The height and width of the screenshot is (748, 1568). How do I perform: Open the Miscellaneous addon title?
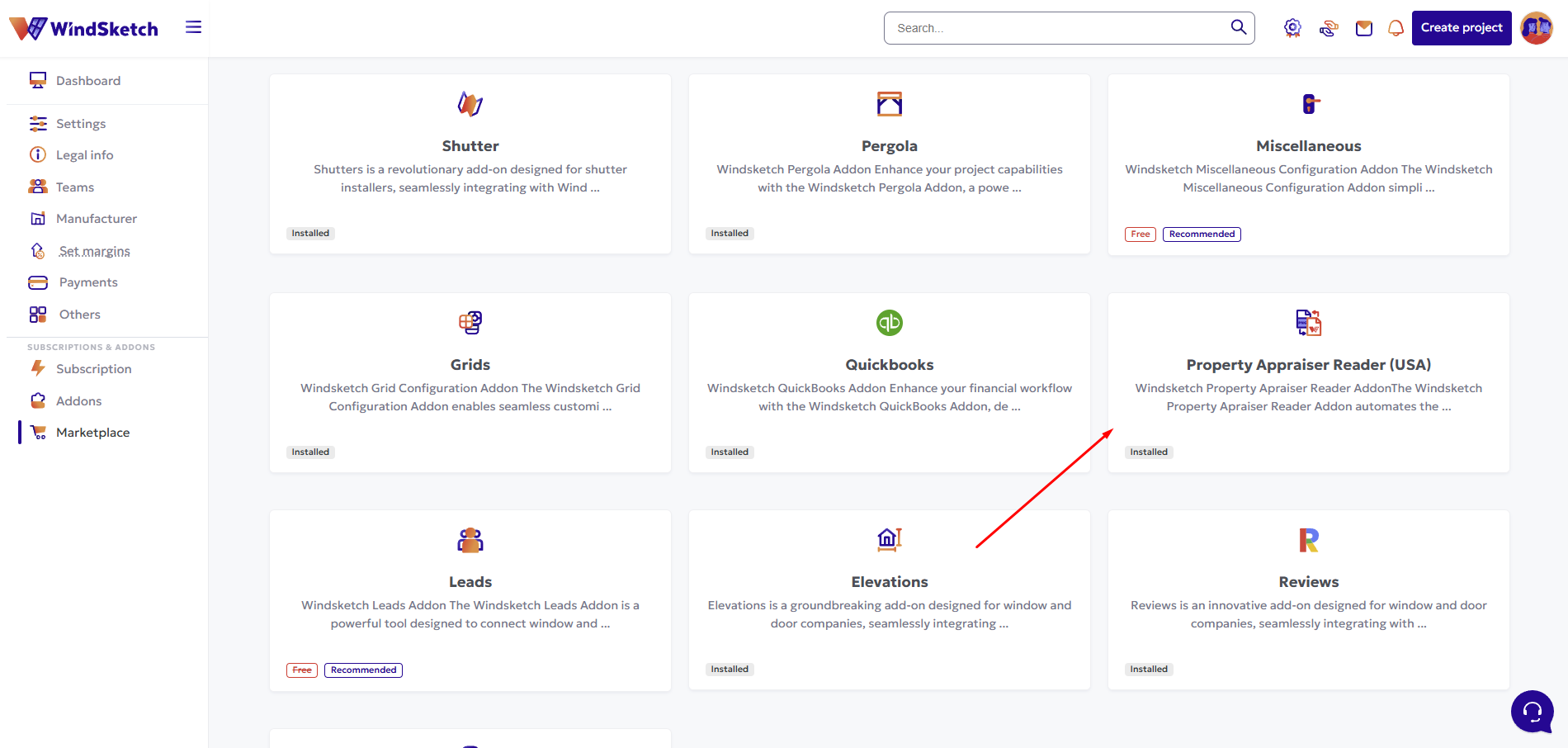(1309, 146)
